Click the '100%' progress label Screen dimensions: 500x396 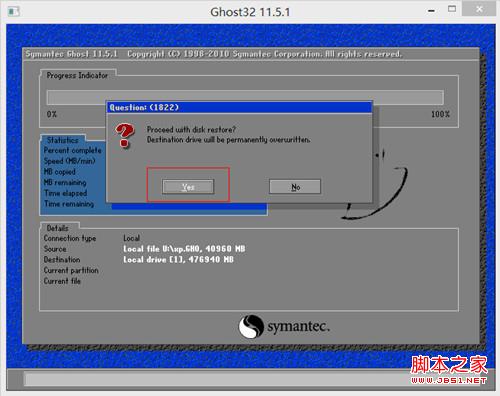[x=441, y=114]
